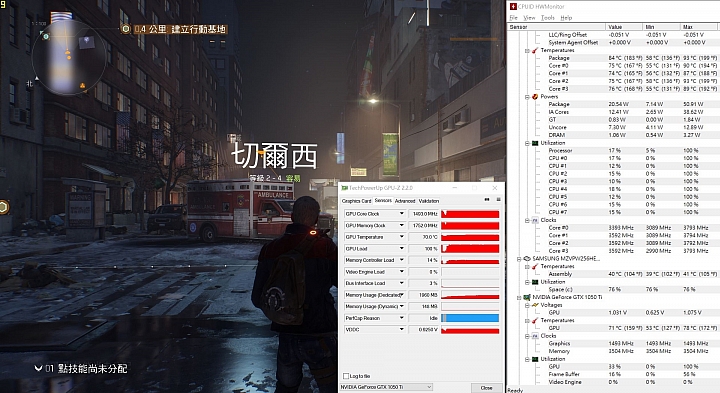The width and height of the screenshot is (720, 393).
Task: Collapse the CPU Temperatures tree node
Action: point(527,51)
